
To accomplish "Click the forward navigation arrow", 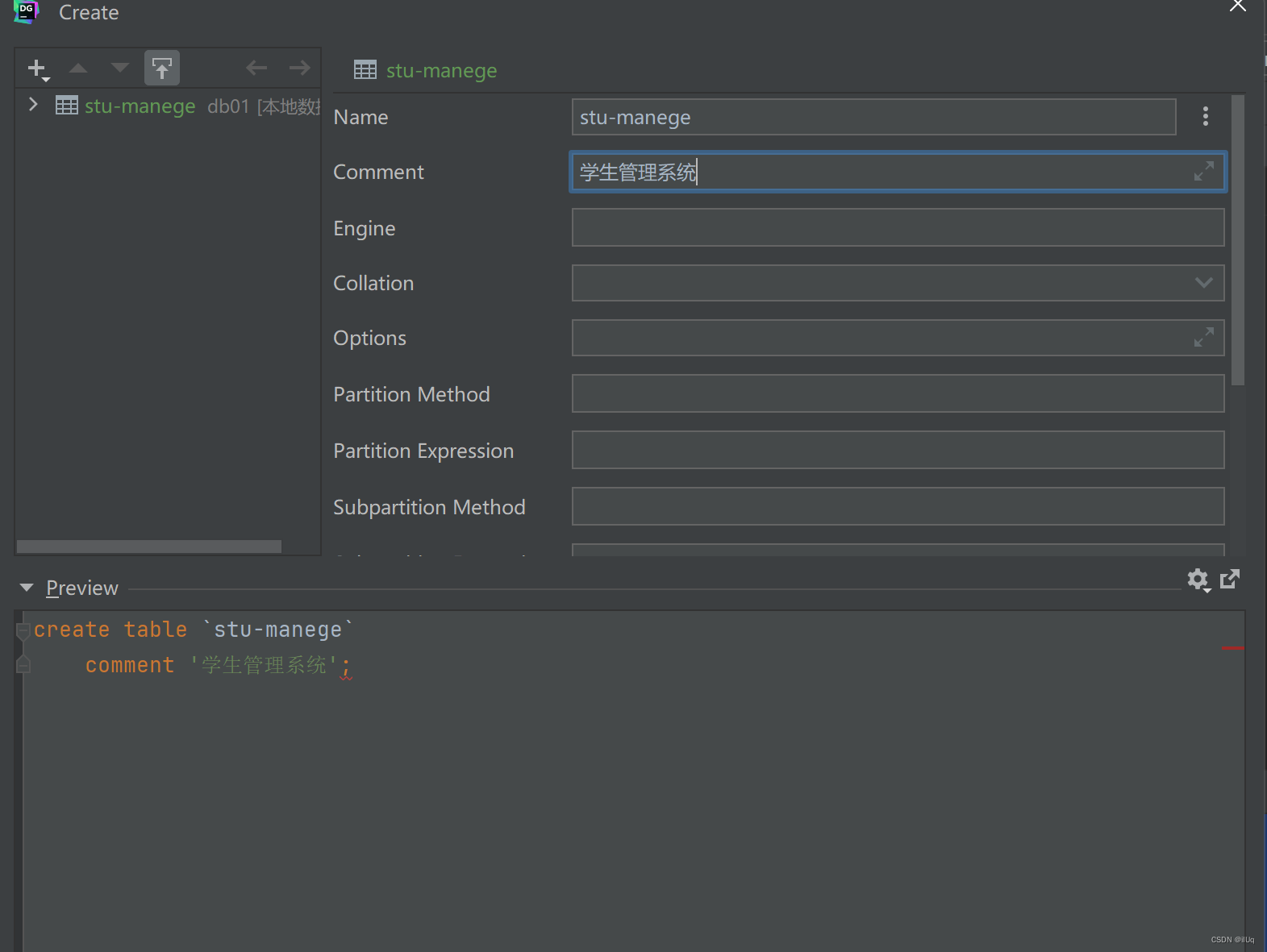I will tap(300, 68).
